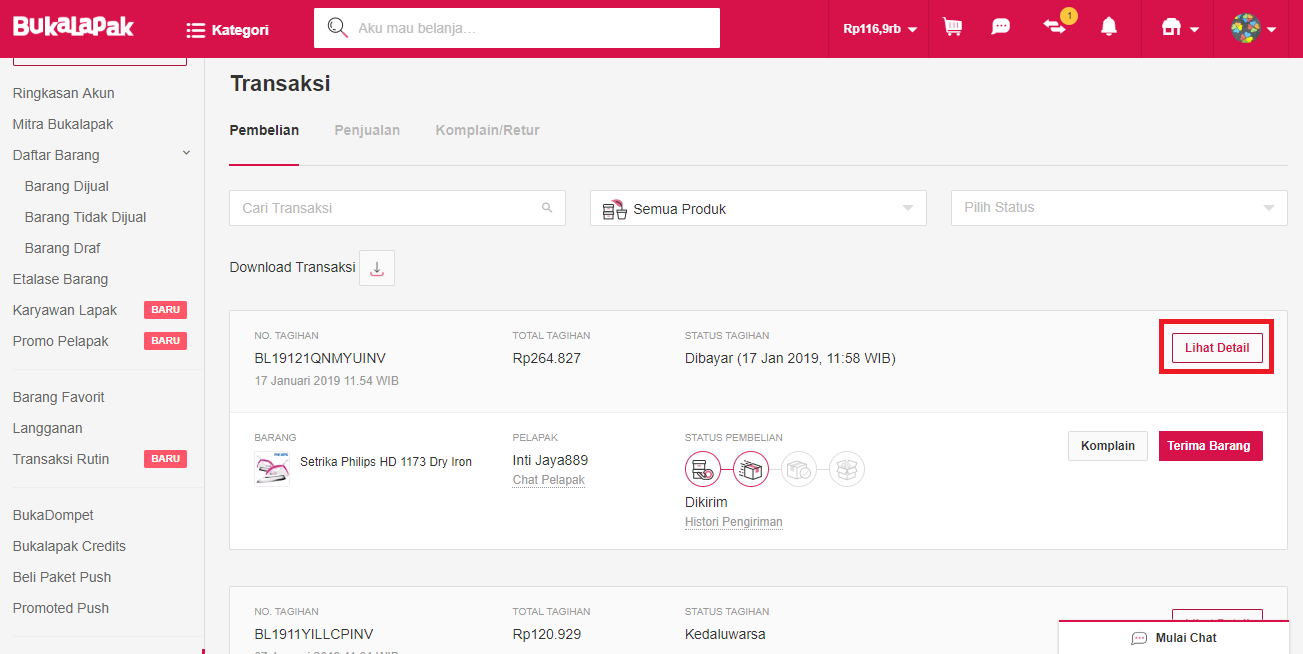
Task: Open Bukalapak Credits in sidebar
Action: 69,546
